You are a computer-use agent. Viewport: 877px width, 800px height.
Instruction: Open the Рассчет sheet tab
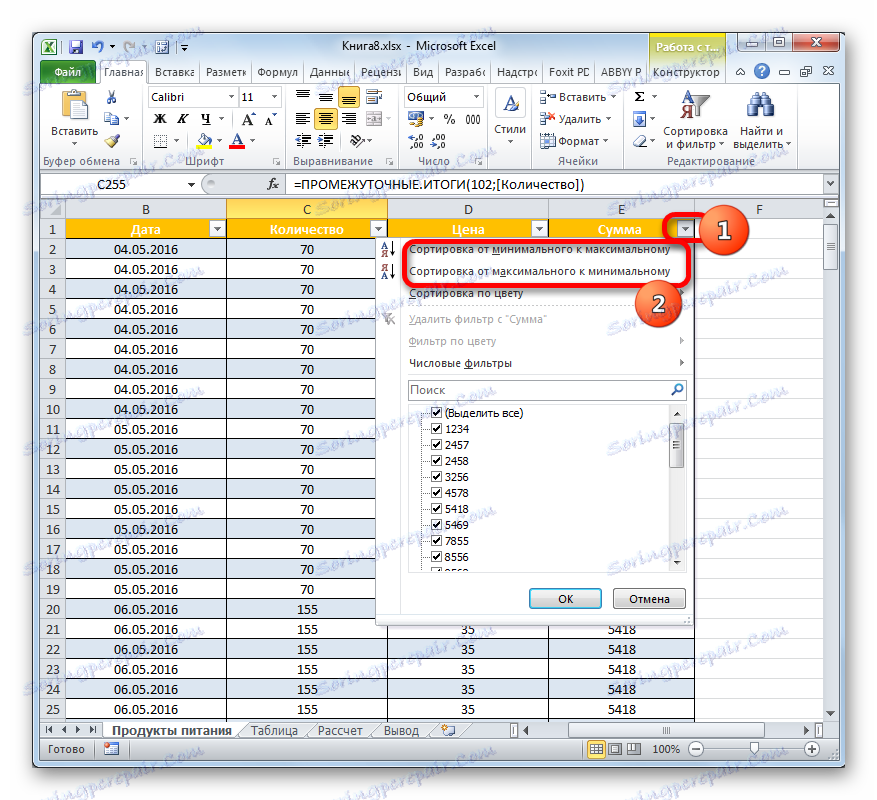tap(338, 730)
